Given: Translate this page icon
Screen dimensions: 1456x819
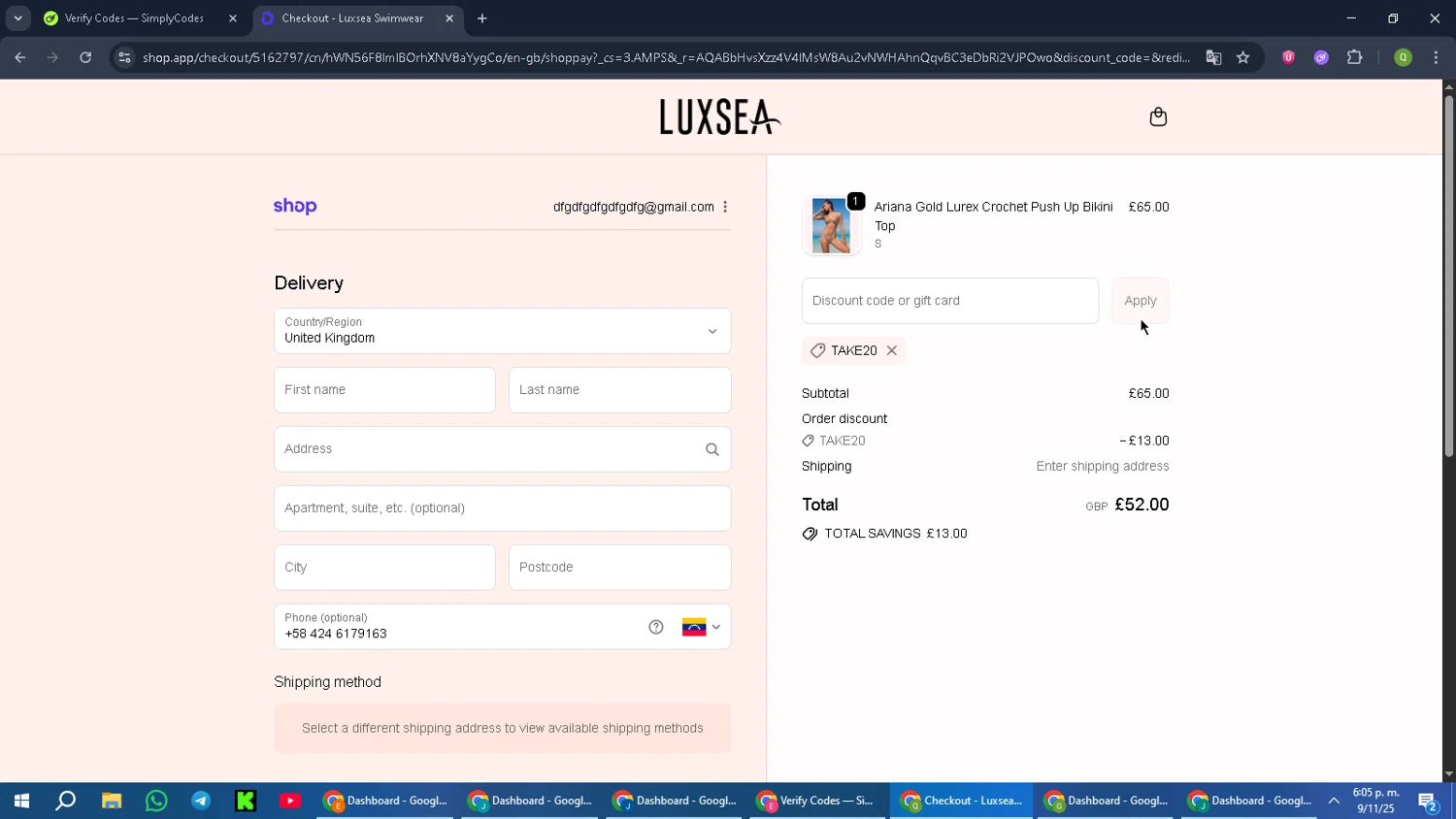Looking at the screenshot, I should (1213, 58).
